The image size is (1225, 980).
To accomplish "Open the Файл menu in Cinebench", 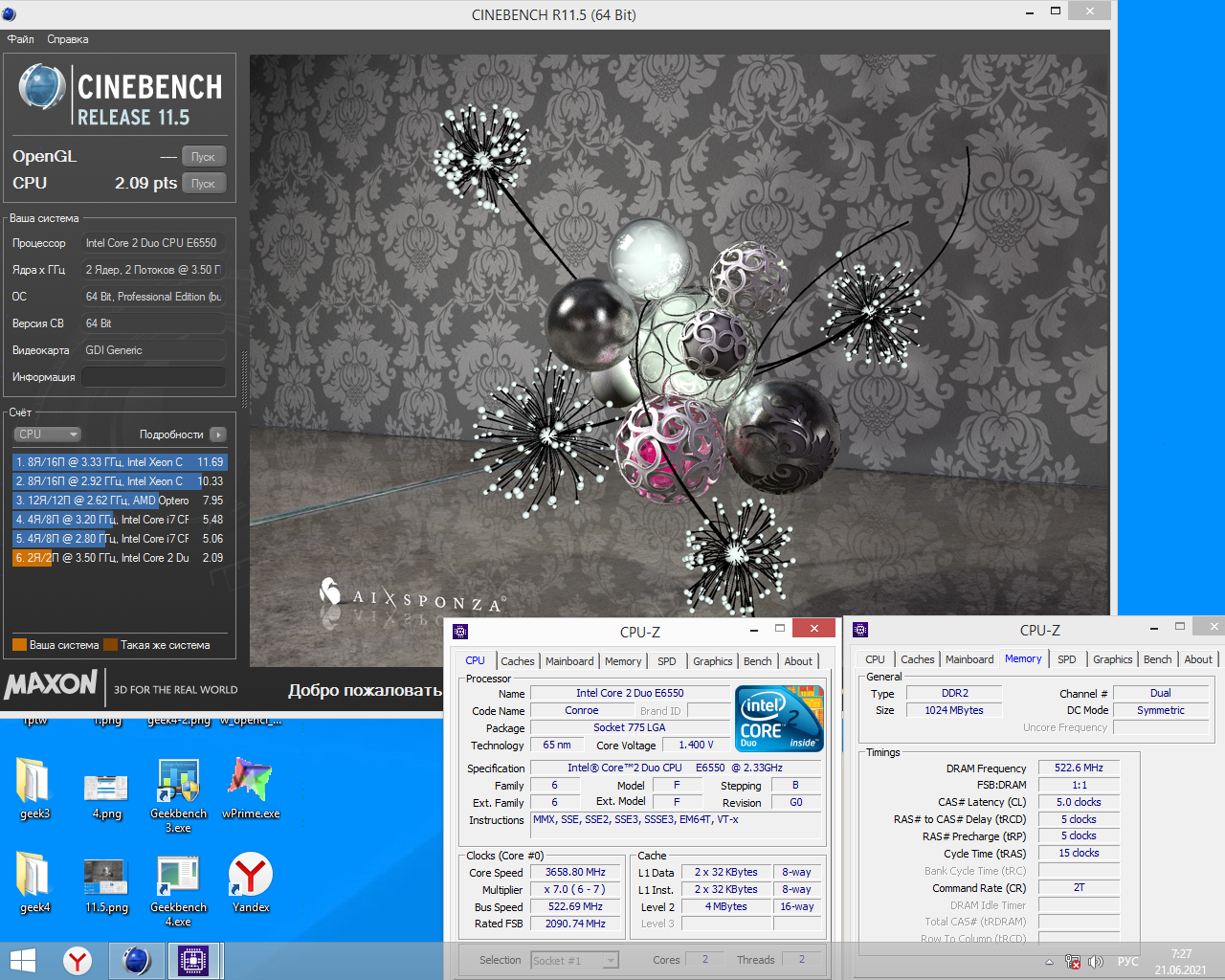I will click(20, 39).
